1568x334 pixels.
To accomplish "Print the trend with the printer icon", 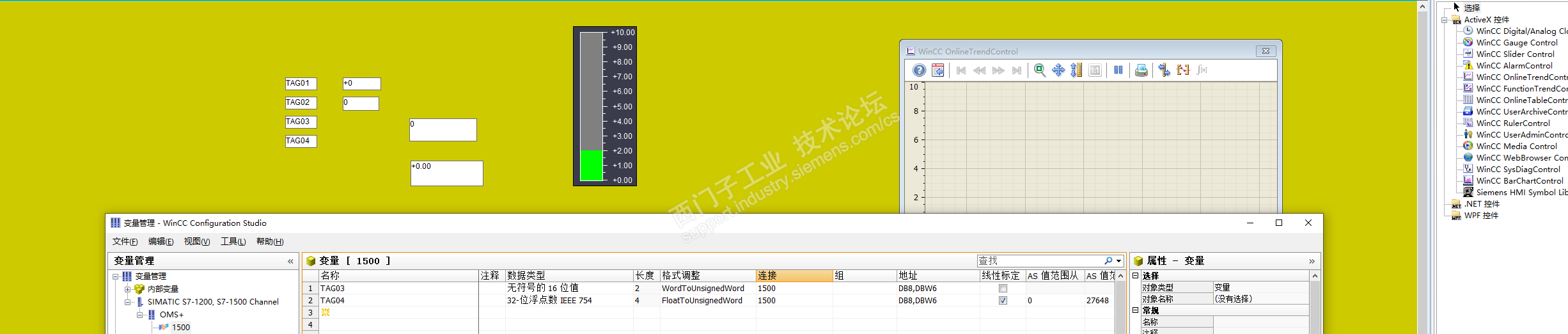I will pyautogui.click(x=1141, y=70).
